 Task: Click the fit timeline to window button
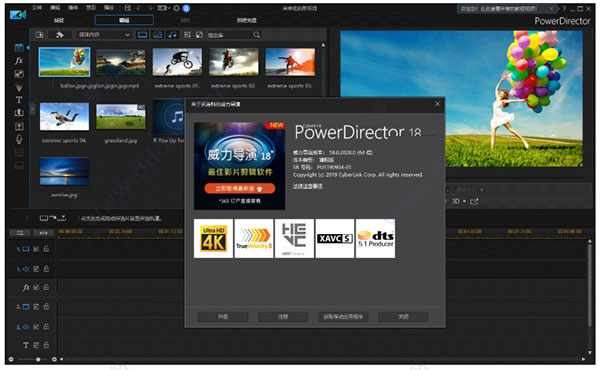43,232
